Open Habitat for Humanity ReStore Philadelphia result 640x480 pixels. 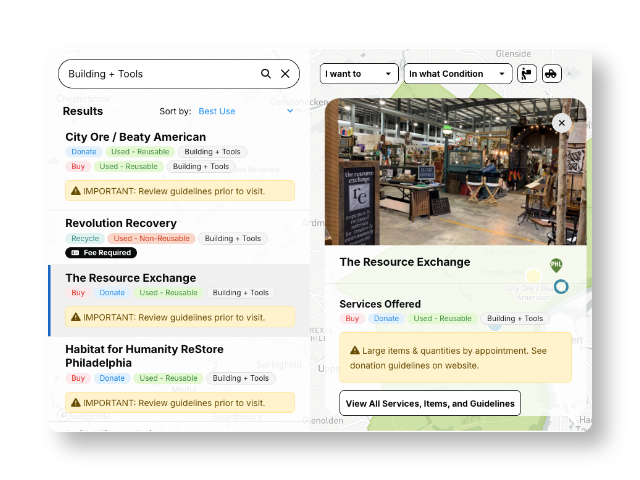(144, 356)
